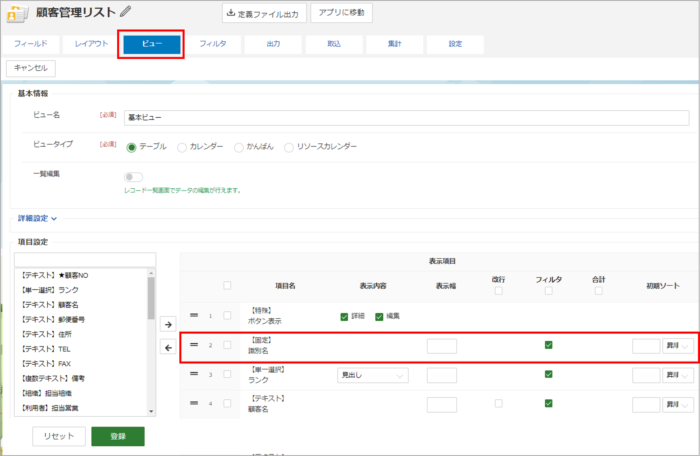Click field list scrollbar down arrow

151,411
